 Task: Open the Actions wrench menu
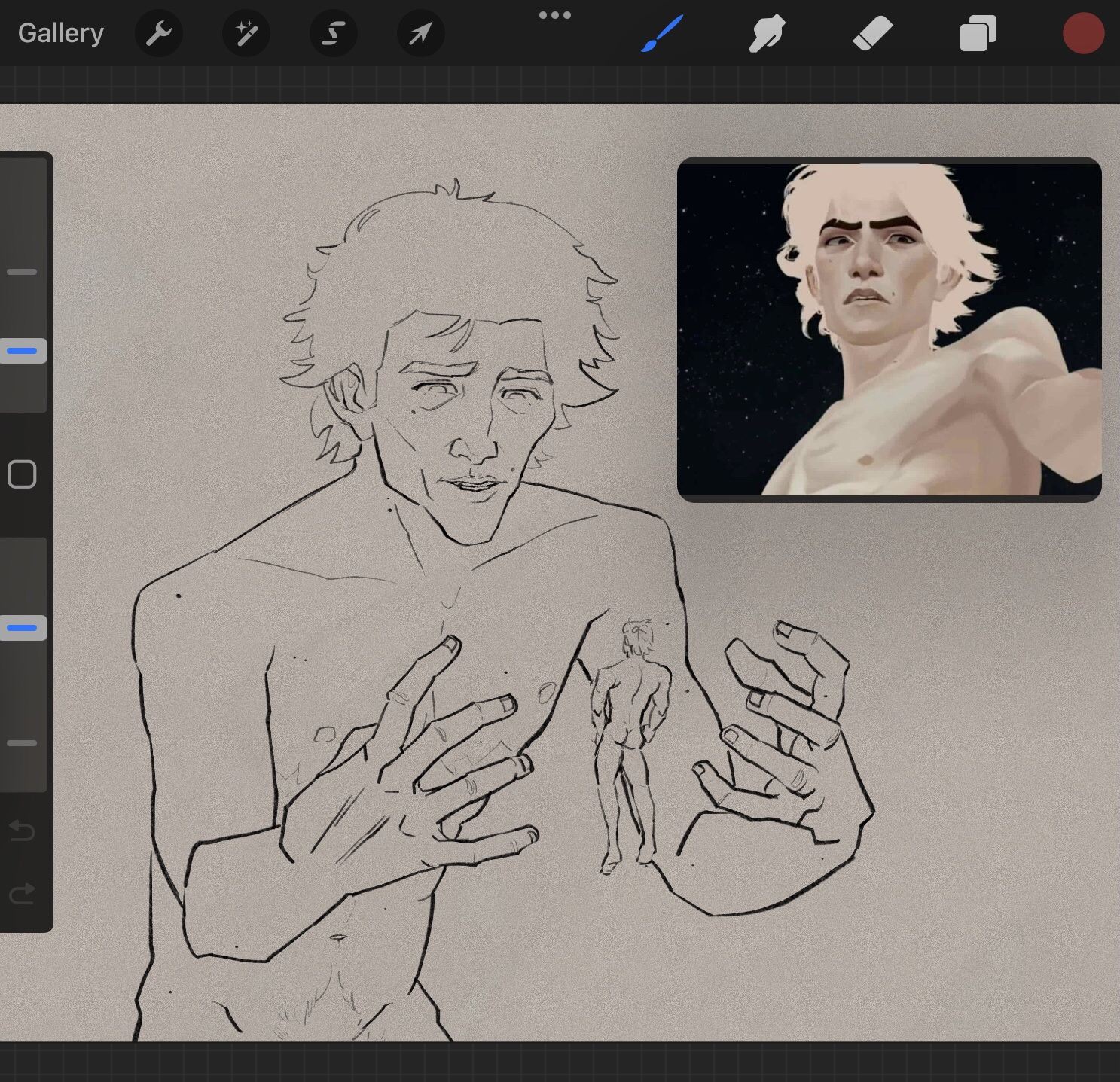click(x=159, y=34)
